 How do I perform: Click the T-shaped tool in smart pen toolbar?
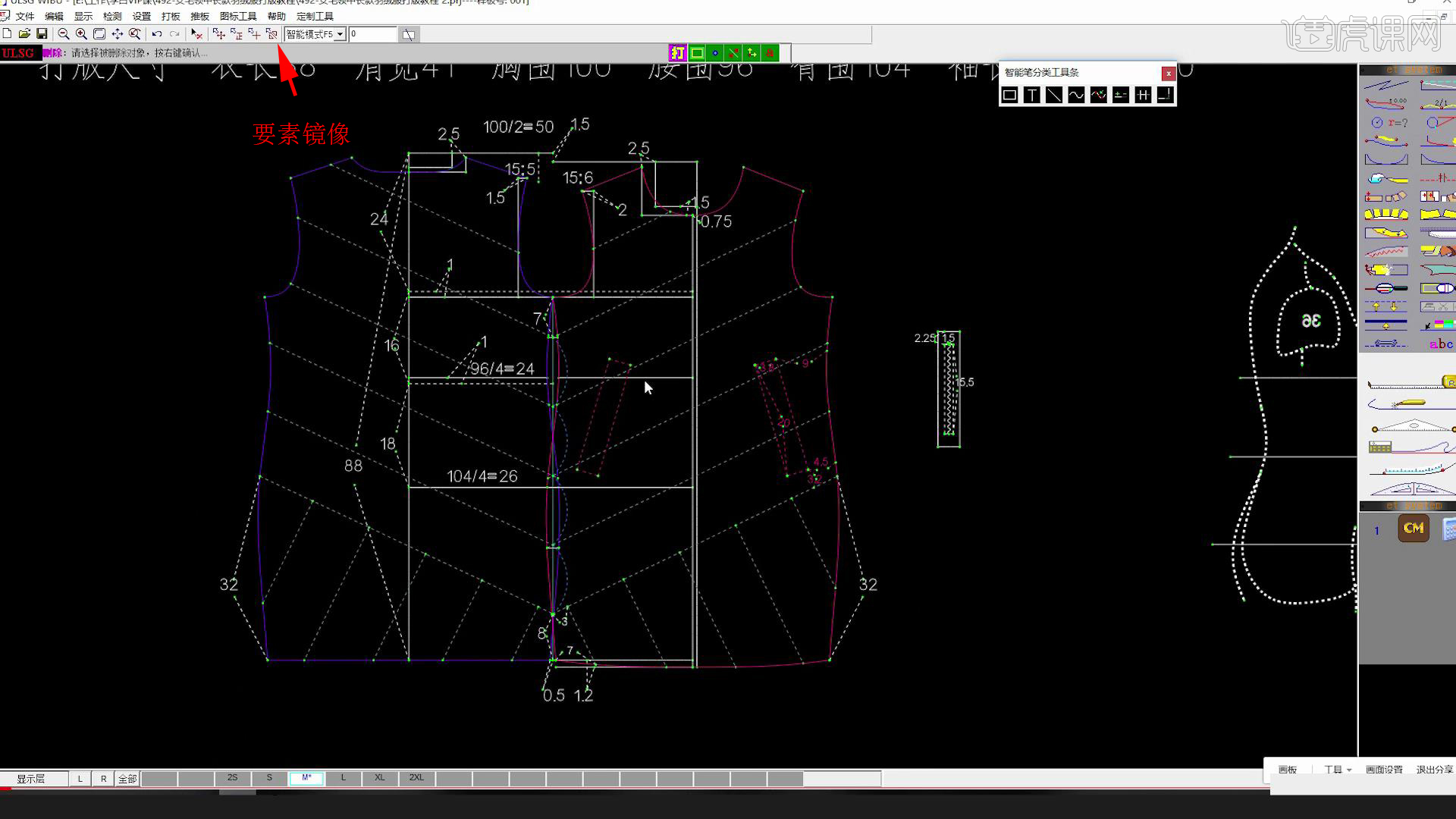1031,95
